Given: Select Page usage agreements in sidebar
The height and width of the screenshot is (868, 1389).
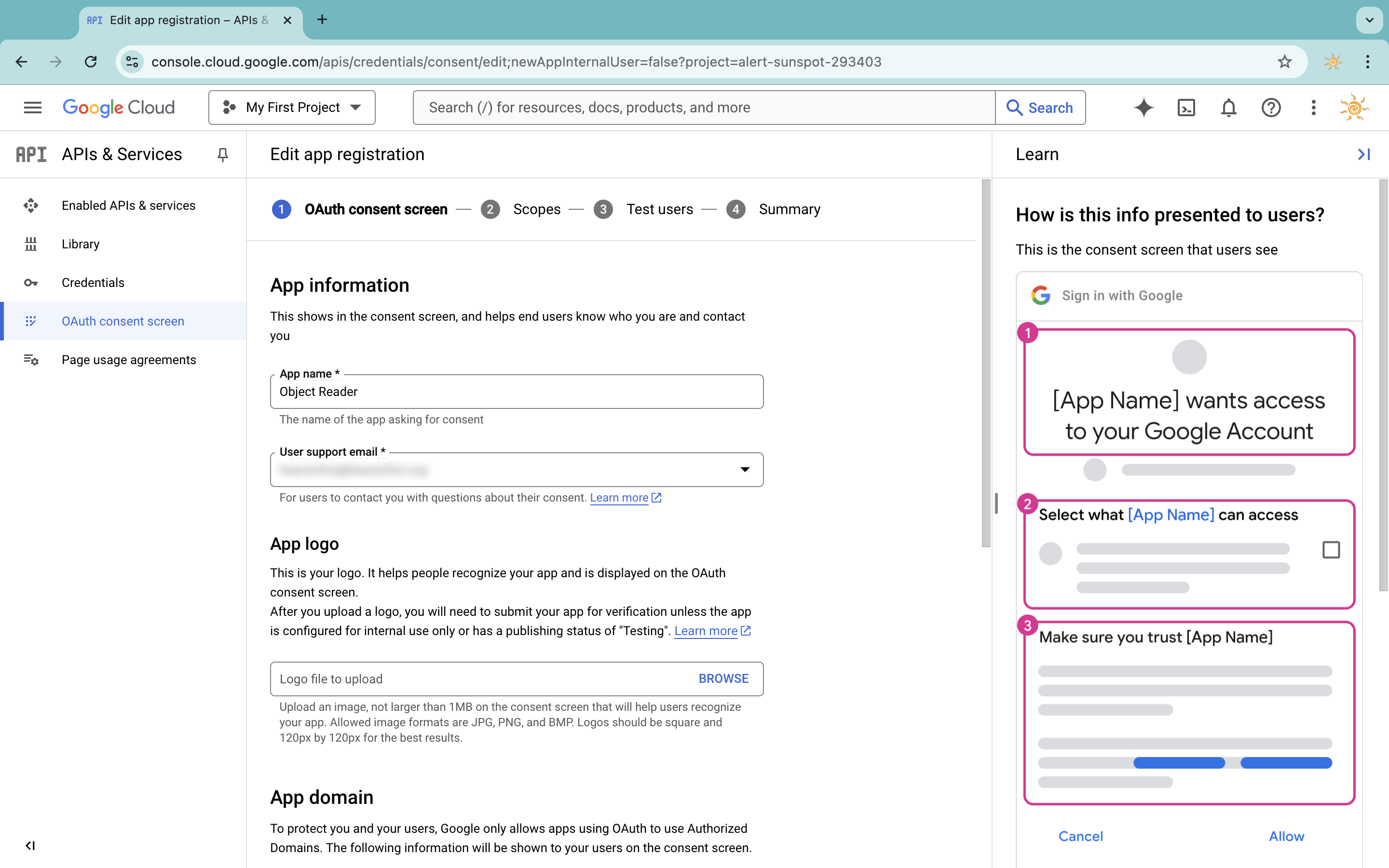Looking at the screenshot, I should tap(129, 359).
